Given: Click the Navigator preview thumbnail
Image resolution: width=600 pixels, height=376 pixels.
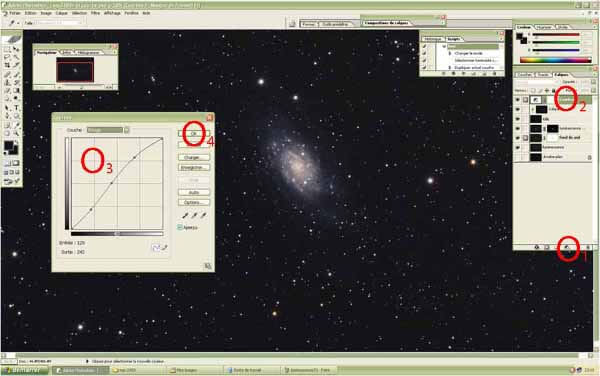Looking at the screenshot, I should point(75,70).
